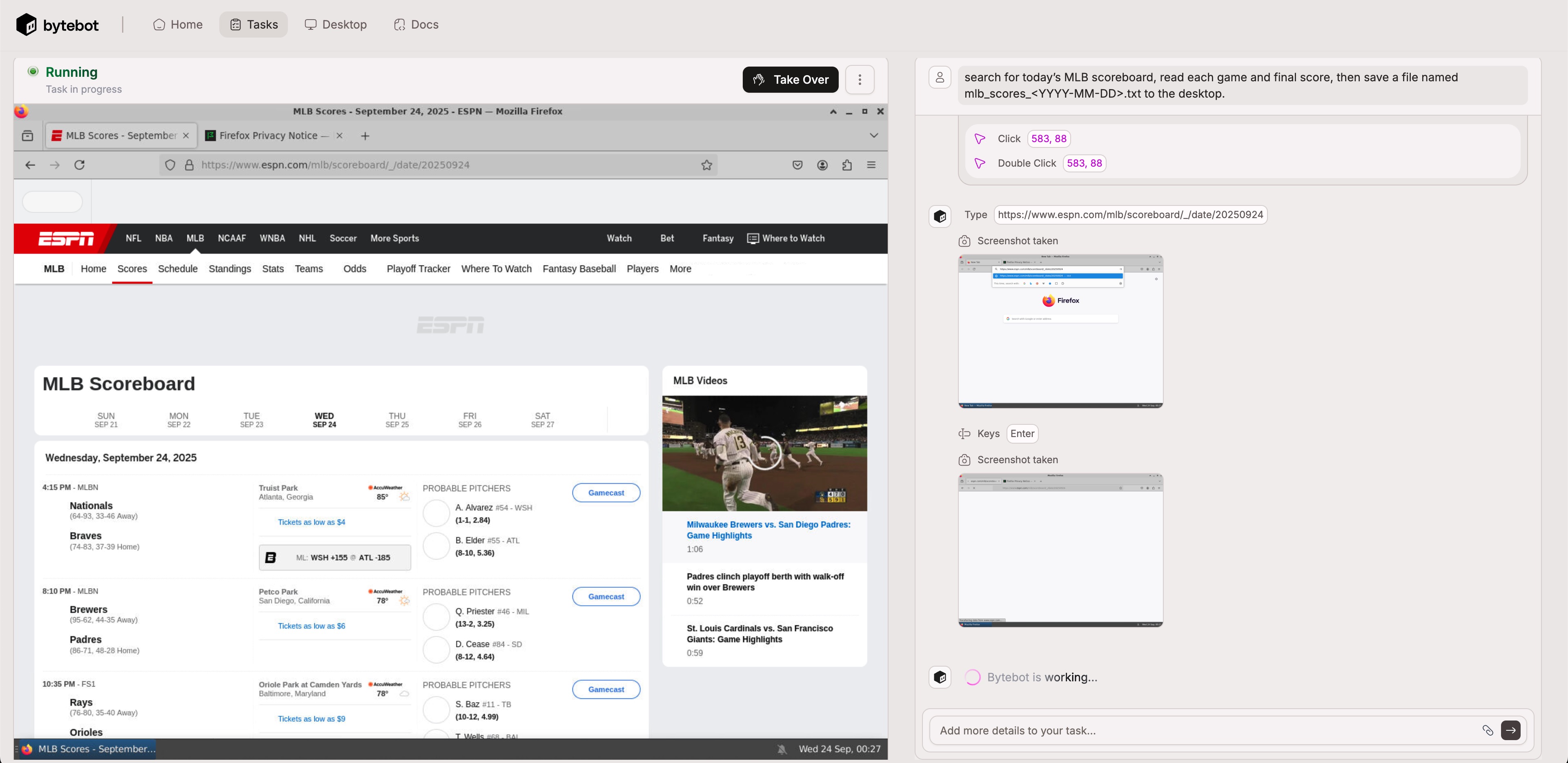The image size is (1568, 763).
Task: Open More Sports menu in ESPN bar
Action: point(394,238)
